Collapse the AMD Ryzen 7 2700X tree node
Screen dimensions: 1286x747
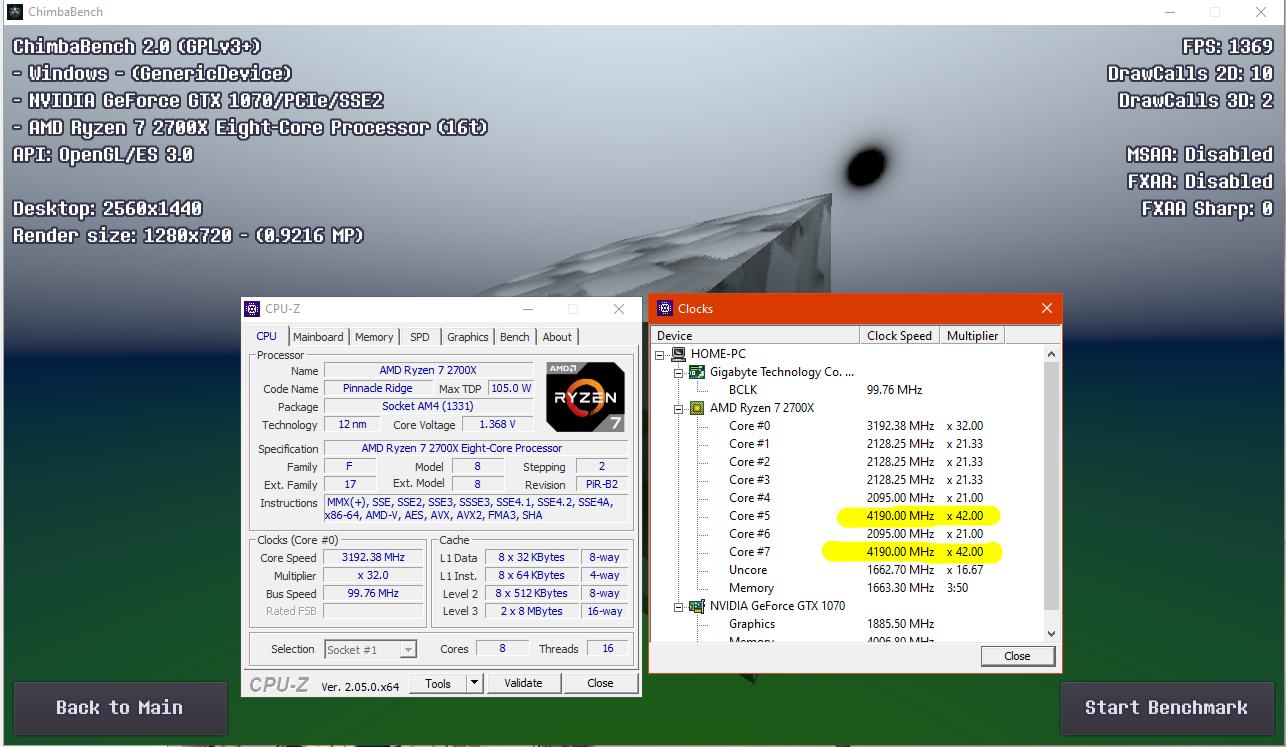pyautogui.click(x=678, y=408)
